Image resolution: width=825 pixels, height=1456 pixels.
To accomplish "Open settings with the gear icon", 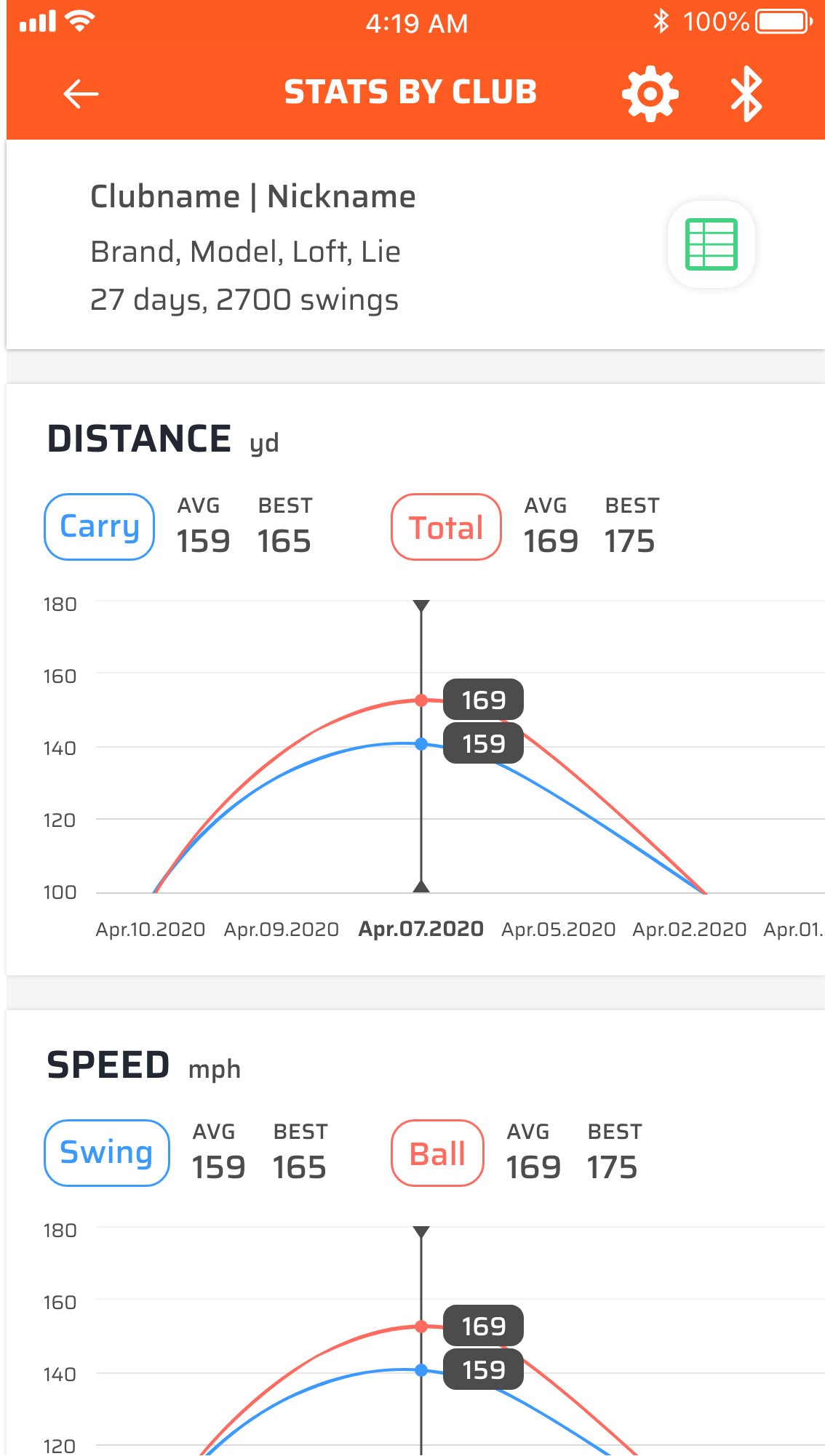I will 650,93.
